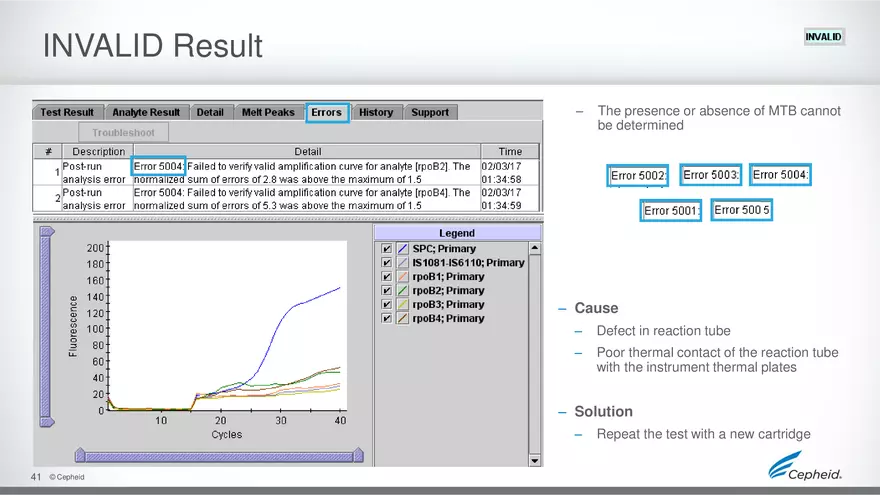Disable the IS1081-IS6110; Primary curve checkbox
880x495 pixels.
tap(387, 263)
